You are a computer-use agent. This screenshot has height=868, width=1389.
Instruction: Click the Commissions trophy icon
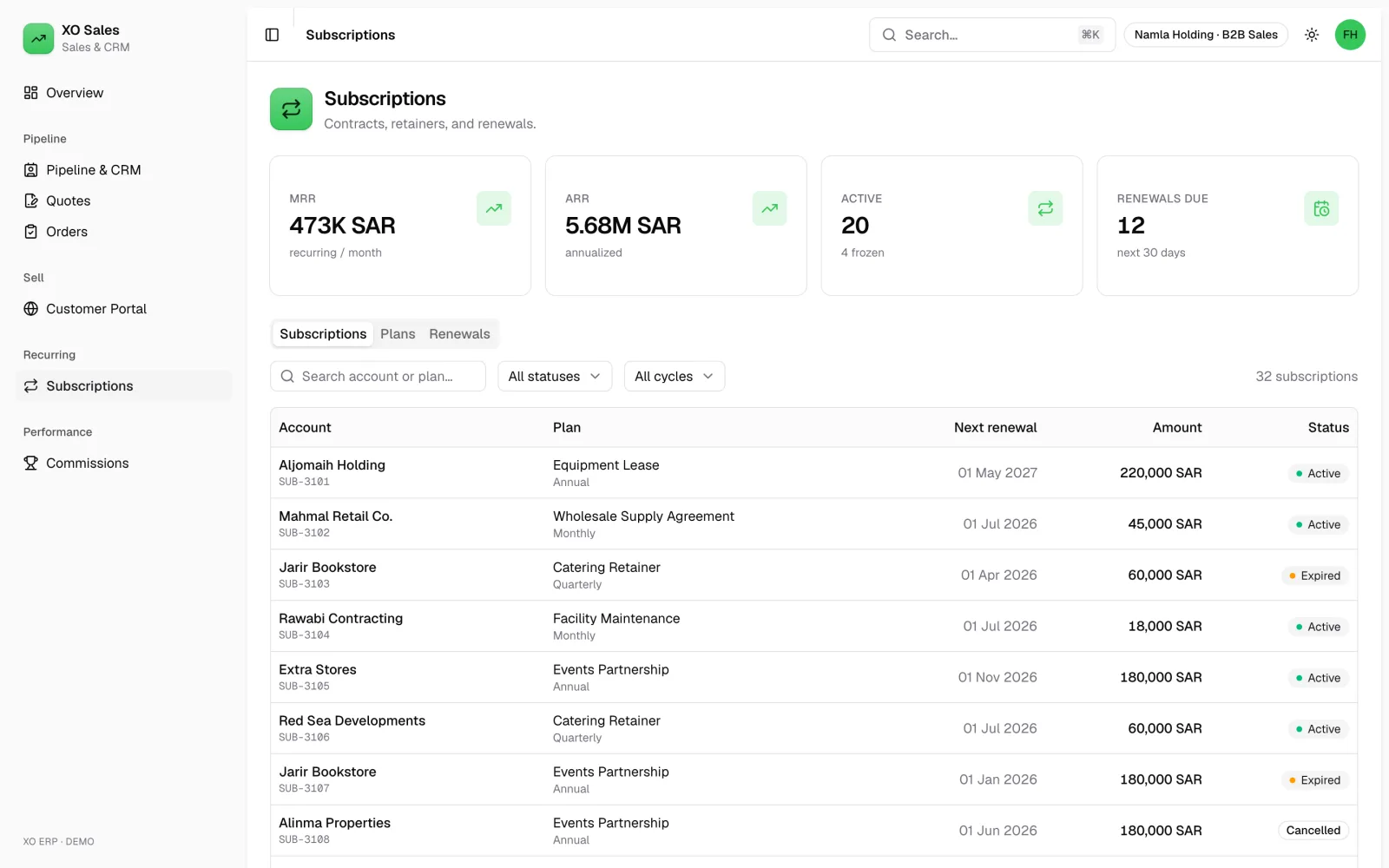31,464
